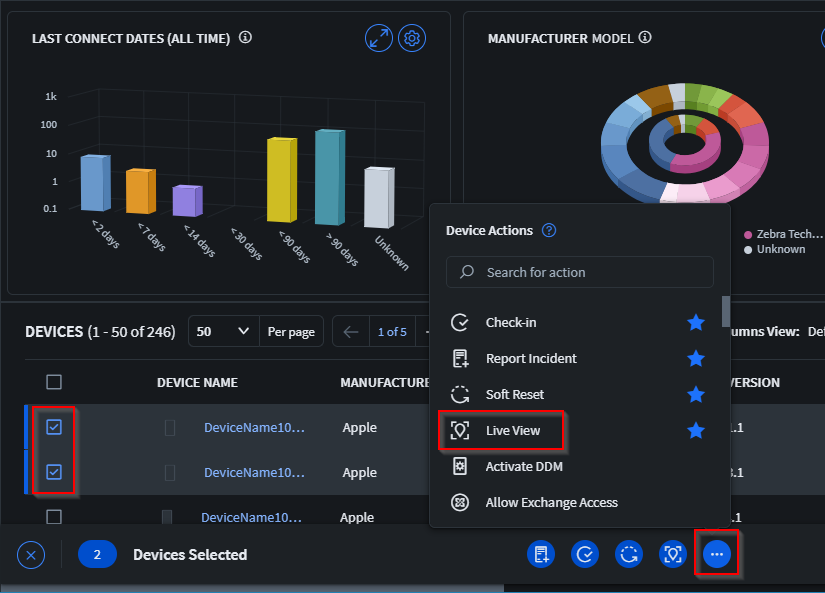Toggle the select-all devices header checkbox

pyautogui.click(x=54, y=382)
